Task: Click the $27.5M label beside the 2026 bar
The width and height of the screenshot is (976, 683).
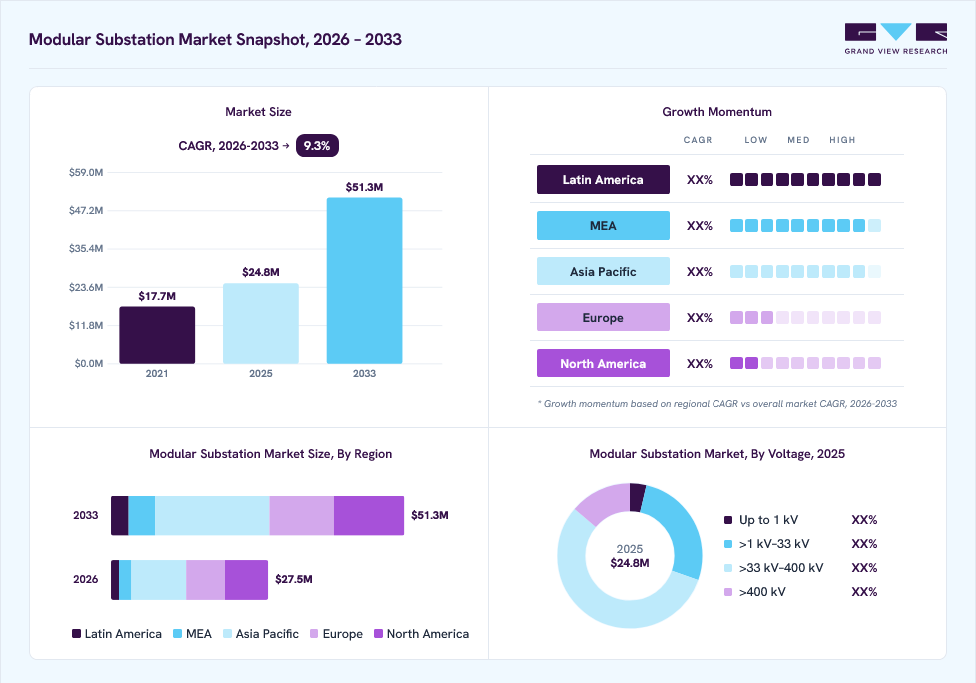Action: click(x=294, y=579)
